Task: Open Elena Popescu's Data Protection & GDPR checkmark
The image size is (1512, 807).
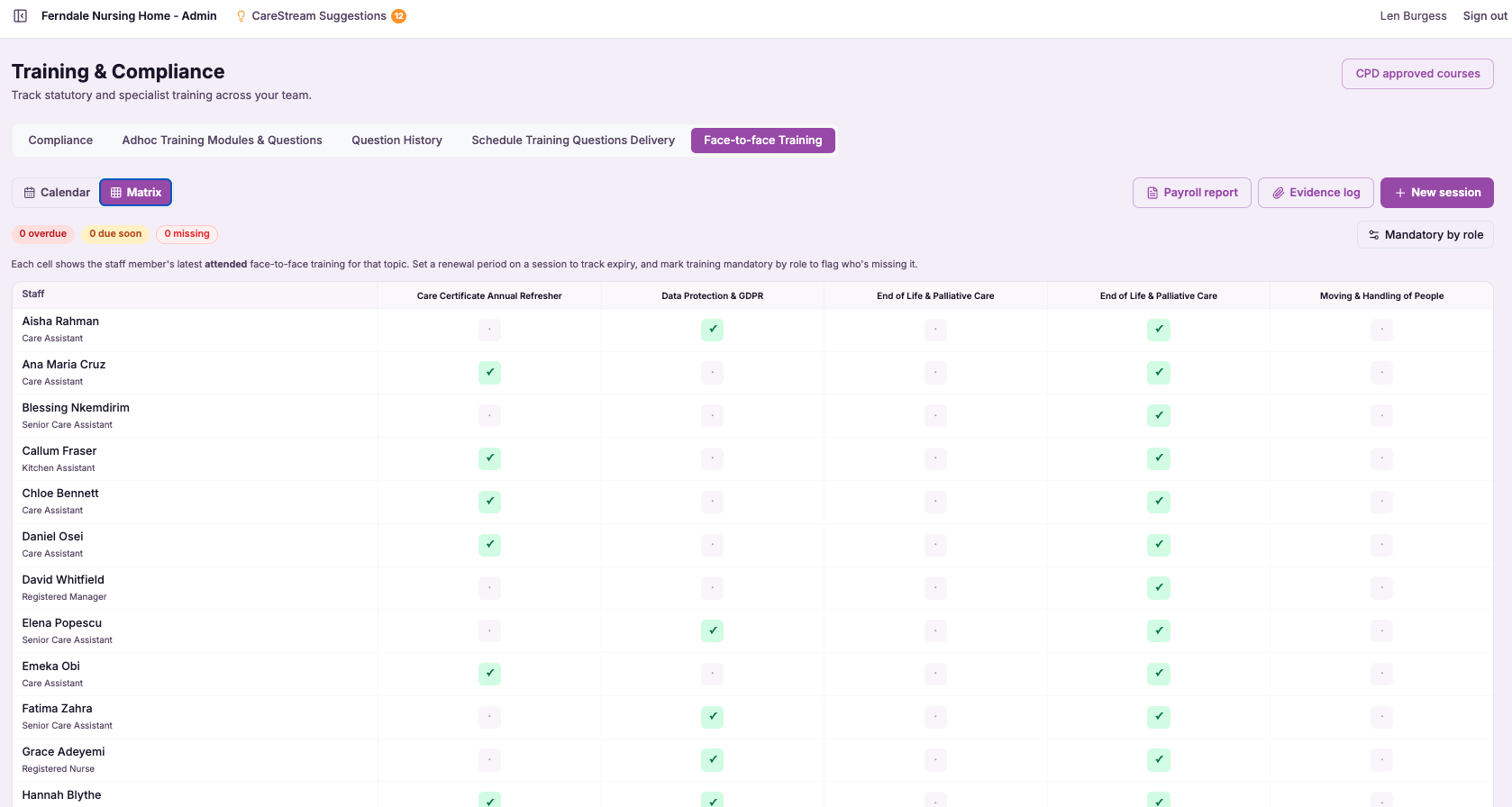Action: click(713, 631)
